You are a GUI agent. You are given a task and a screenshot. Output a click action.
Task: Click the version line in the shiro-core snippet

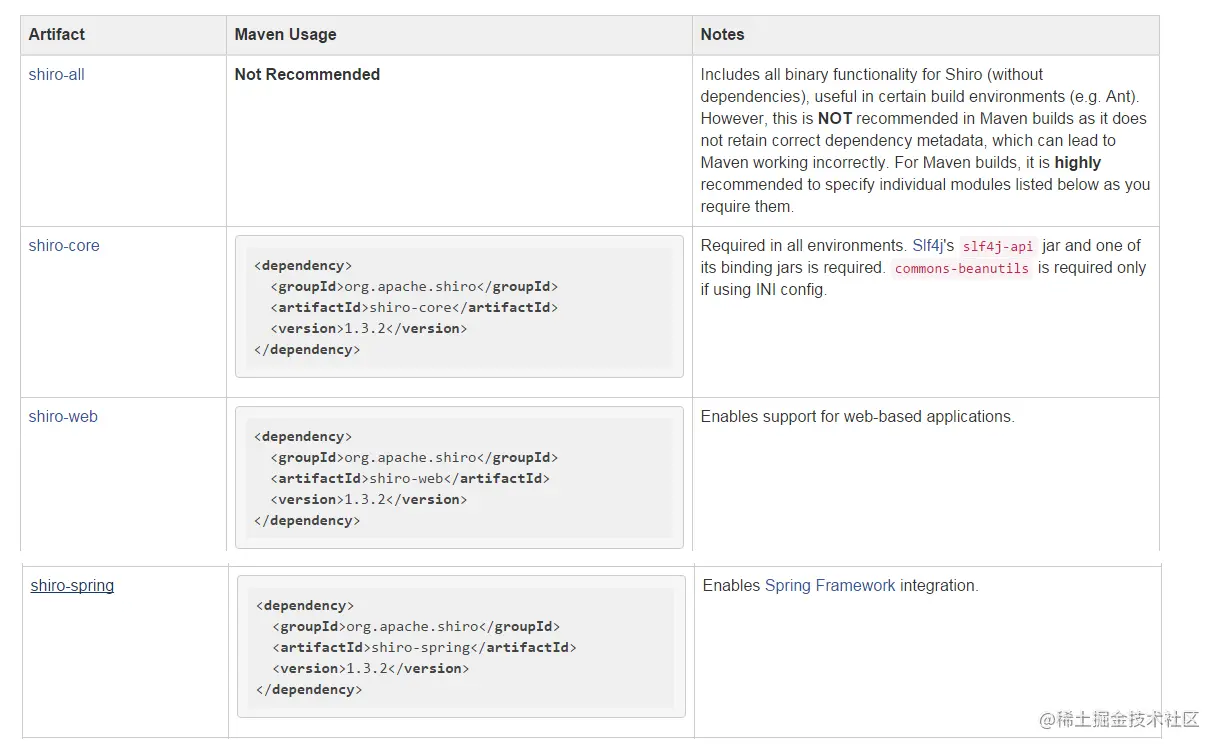point(369,328)
